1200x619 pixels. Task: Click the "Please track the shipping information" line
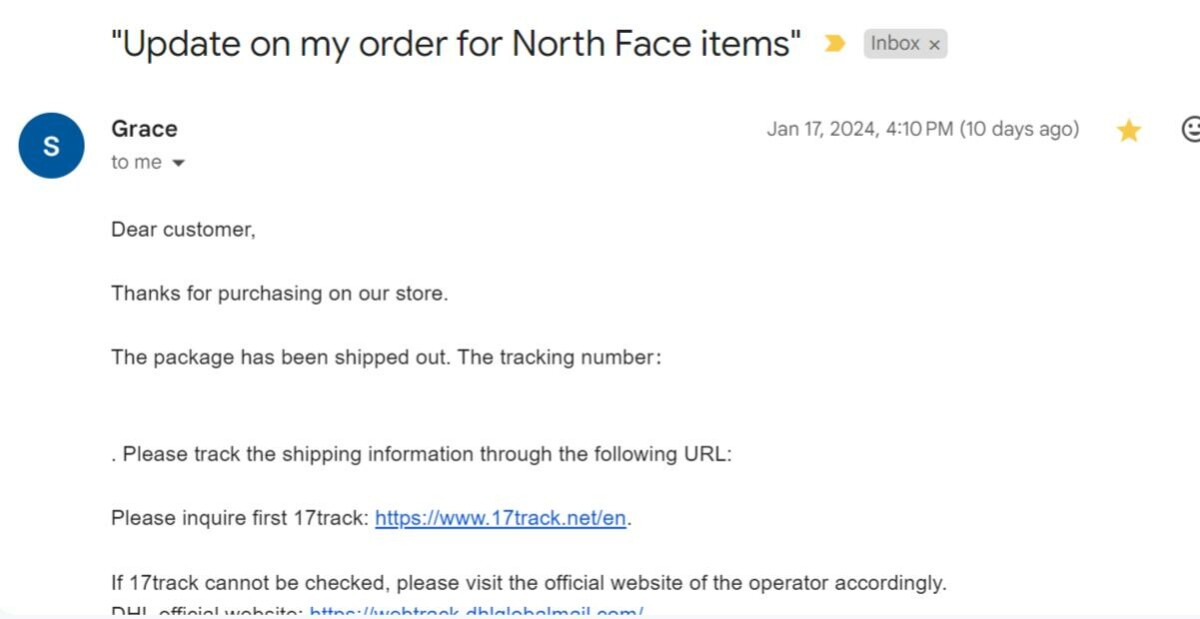(x=422, y=454)
